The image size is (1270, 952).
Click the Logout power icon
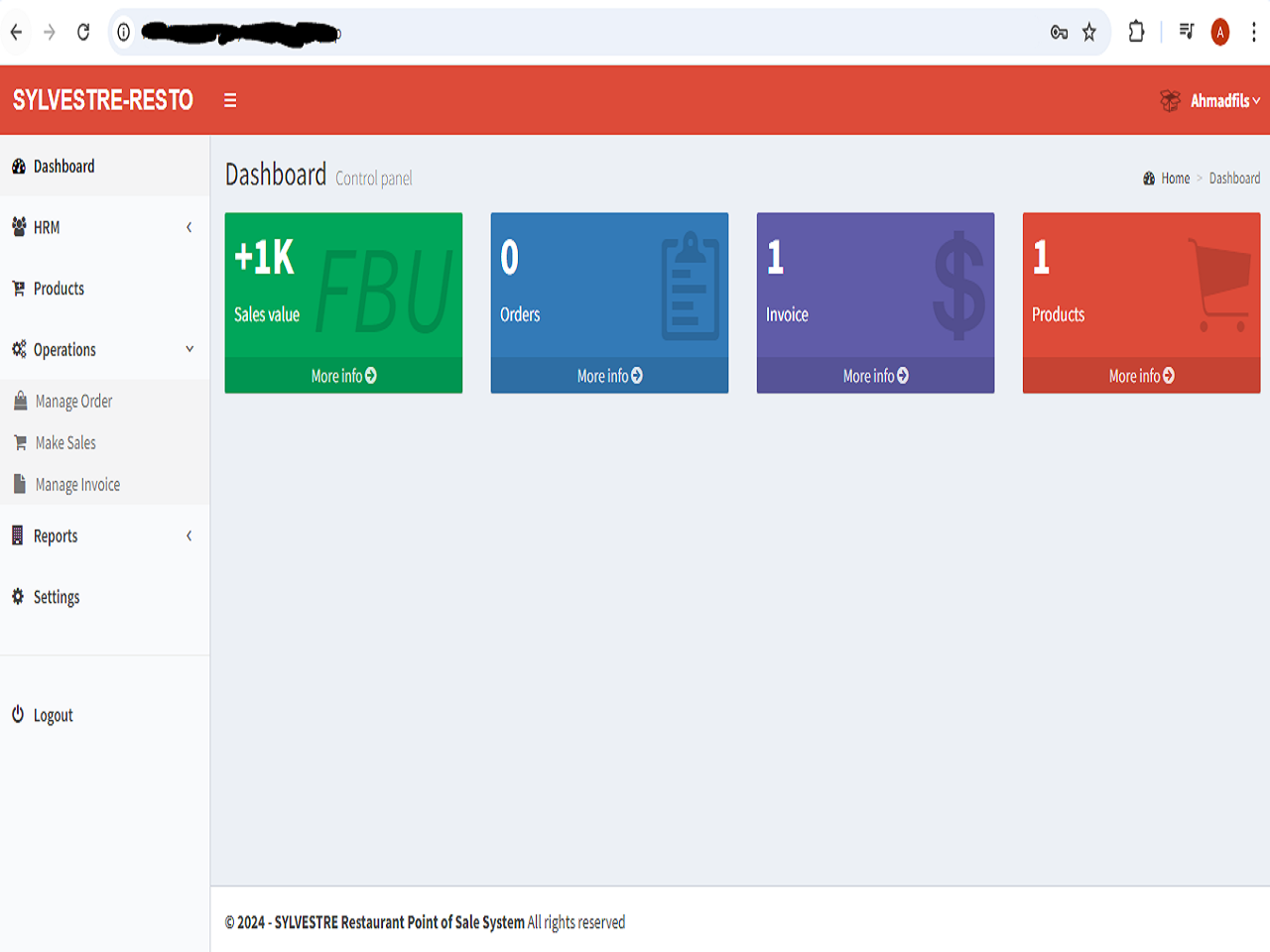[x=18, y=714]
